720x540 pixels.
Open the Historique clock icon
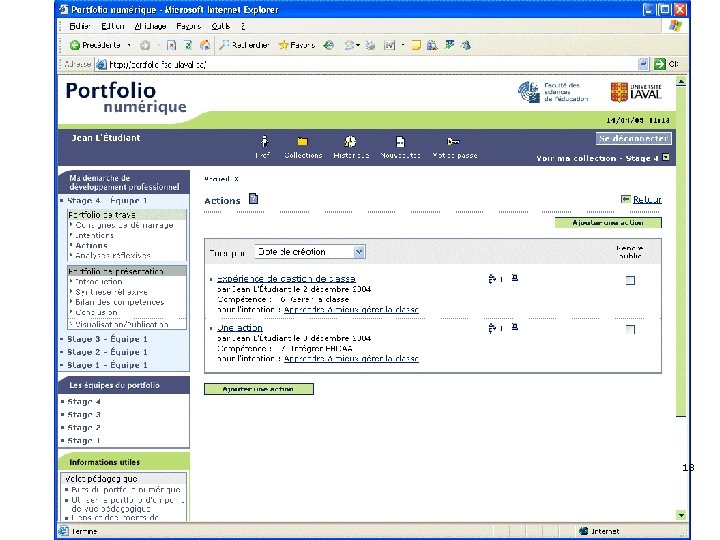pyautogui.click(x=350, y=141)
